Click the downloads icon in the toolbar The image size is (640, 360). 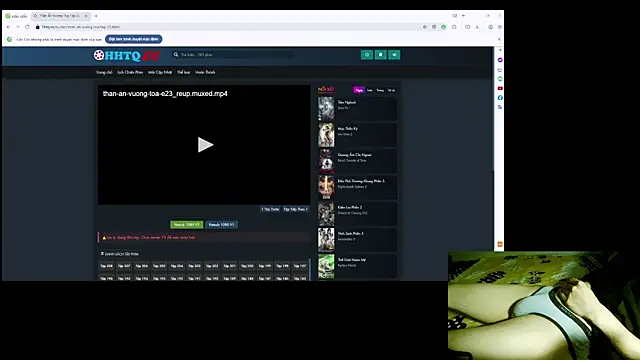477,27
